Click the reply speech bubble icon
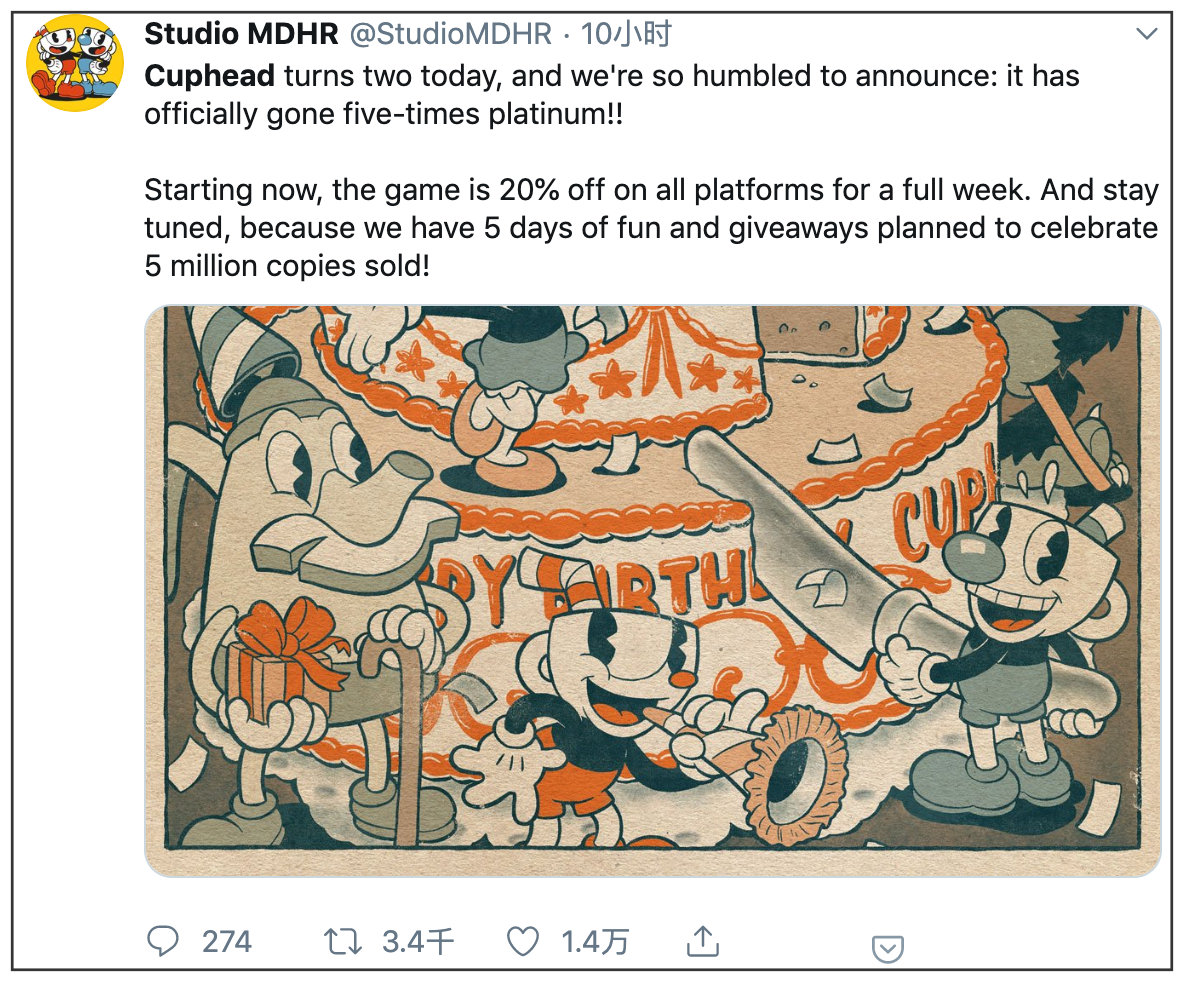The height and width of the screenshot is (982, 1184). [162, 941]
